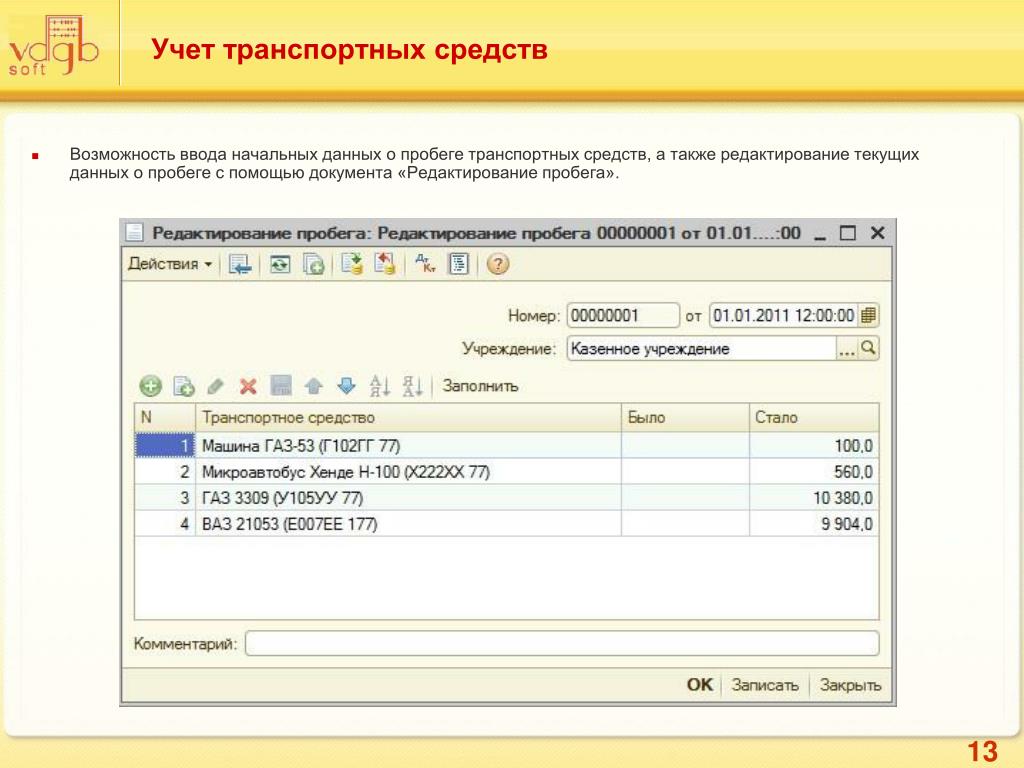The height and width of the screenshot is (768, 1024).
Task: Select the row Машина ГАЗ-53 (Г102ГГ 77)
Action: coord(506,445)
